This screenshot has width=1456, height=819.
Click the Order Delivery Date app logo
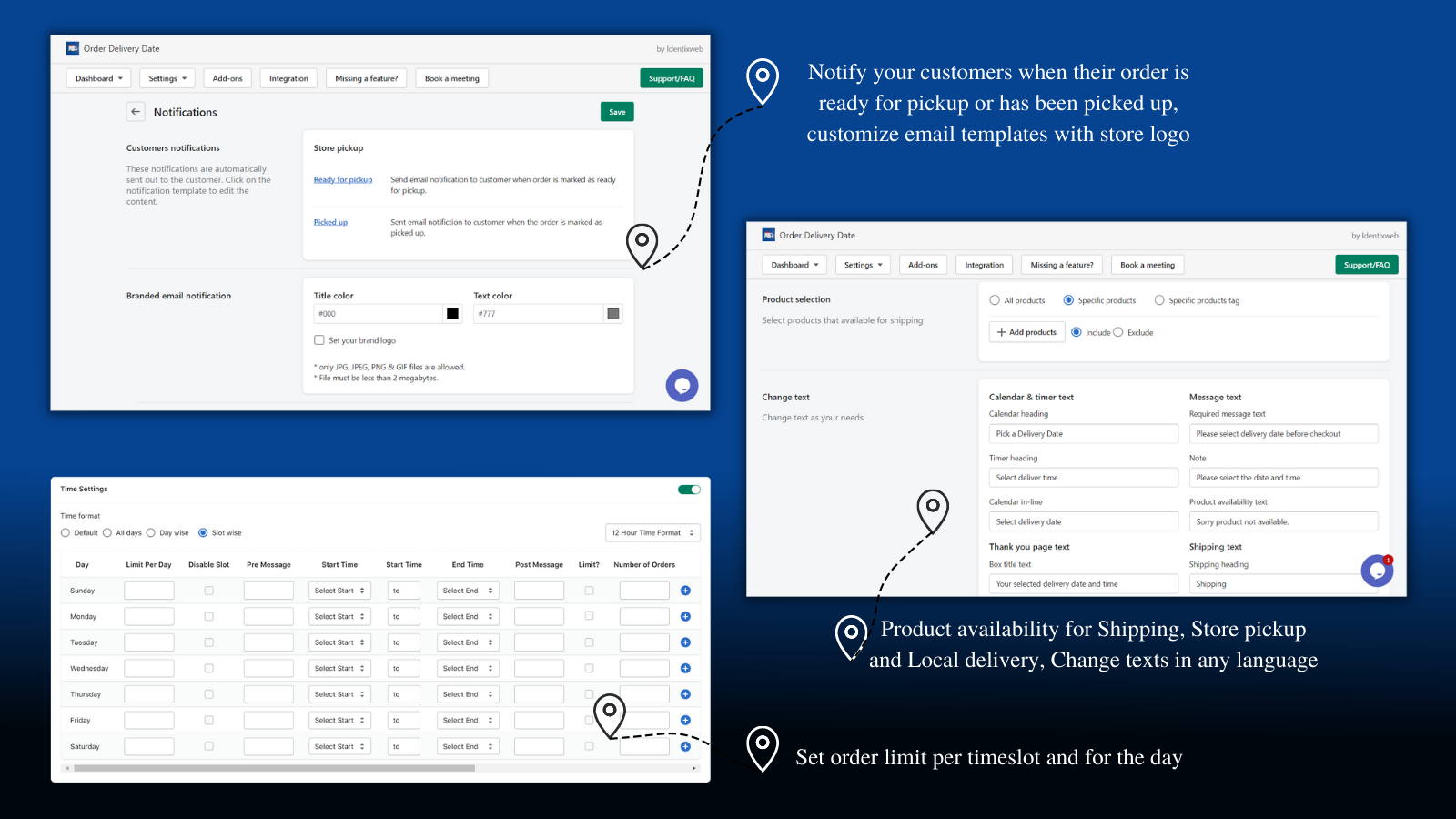click(73, 49)
